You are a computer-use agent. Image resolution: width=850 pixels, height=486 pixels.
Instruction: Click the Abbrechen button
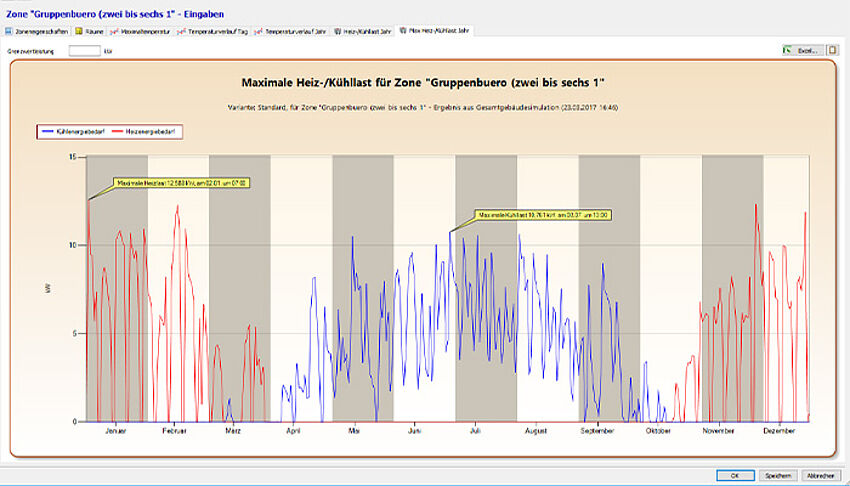[820, 475]
